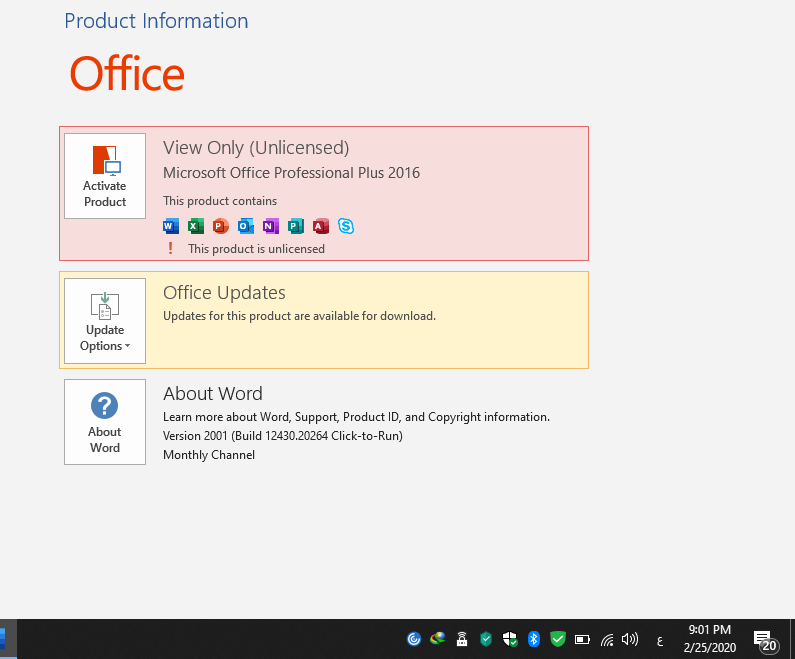Click 'Updates for this product are available' text
This screenshot has width=795, height=659.
click(299, 316)
